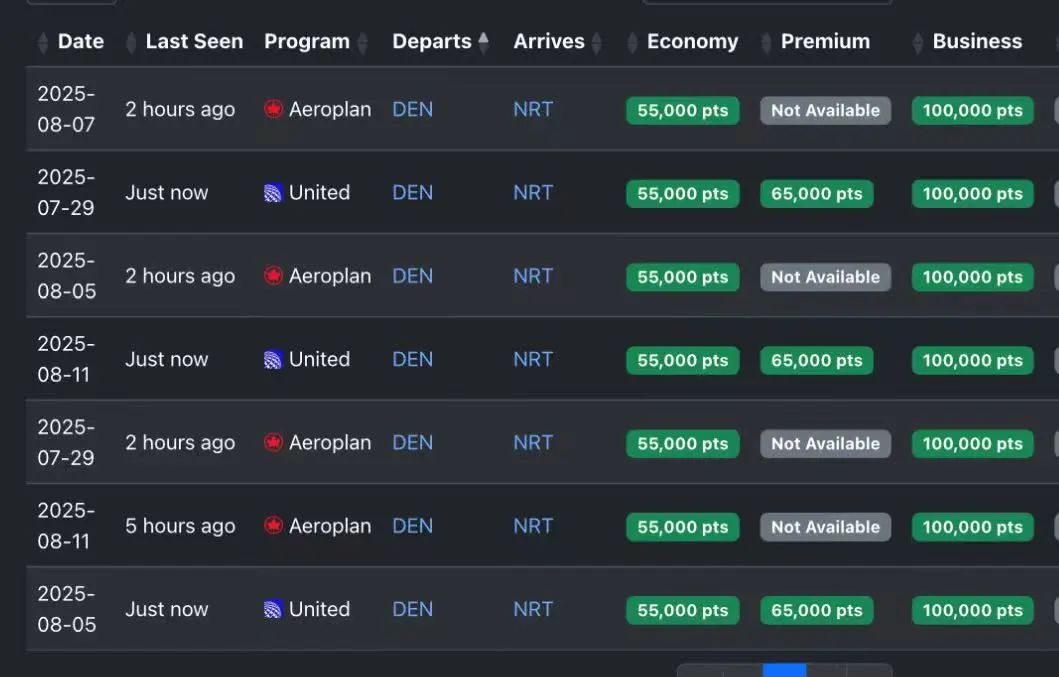Click Not Available badge in 5 hours ago row
This screenshot has height=677, width=1059.
(825, 527)
